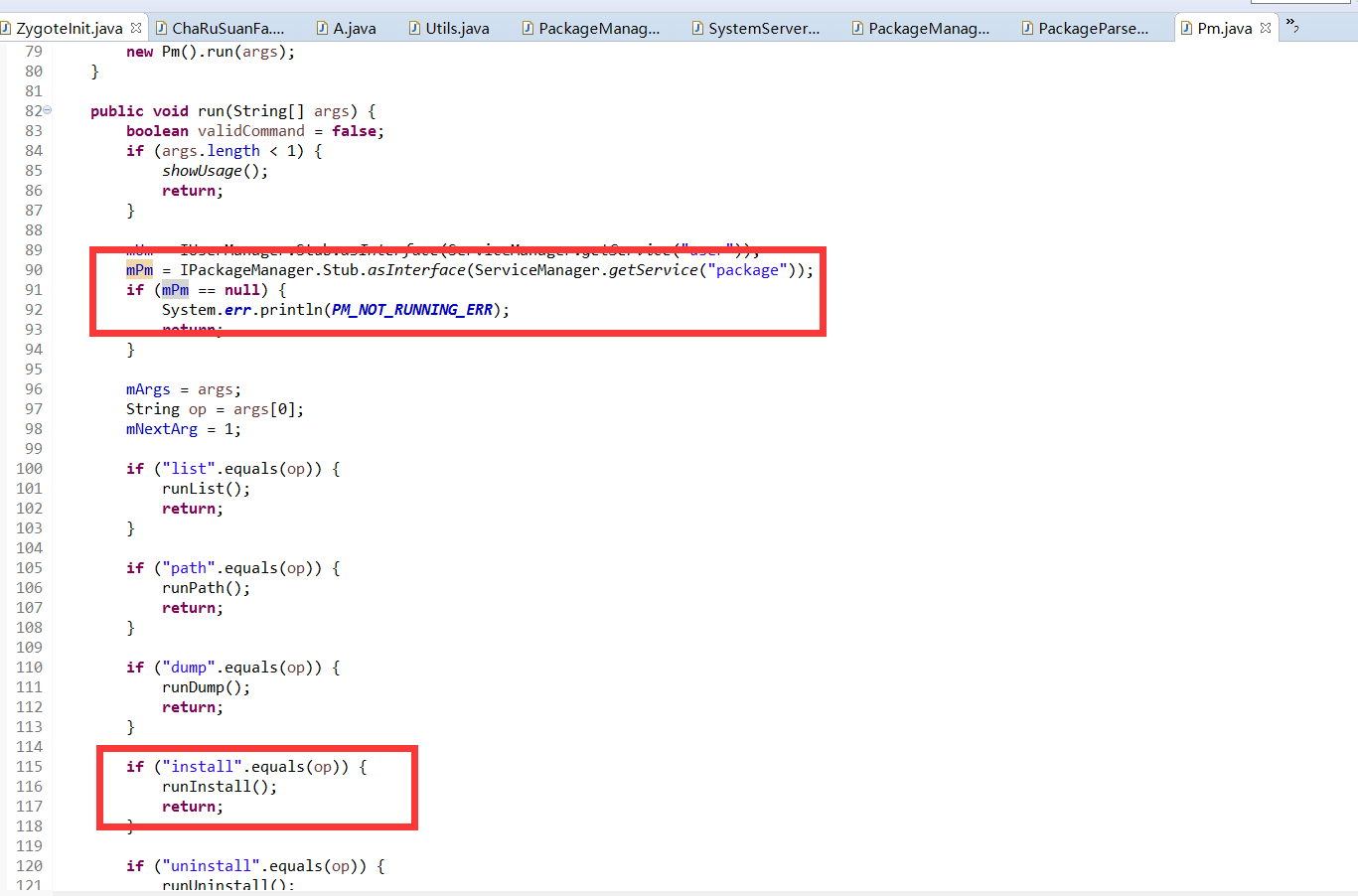The image size is (1358, 896).
Task: Click line number 115 in the gutter
Action: coord(29,767)
